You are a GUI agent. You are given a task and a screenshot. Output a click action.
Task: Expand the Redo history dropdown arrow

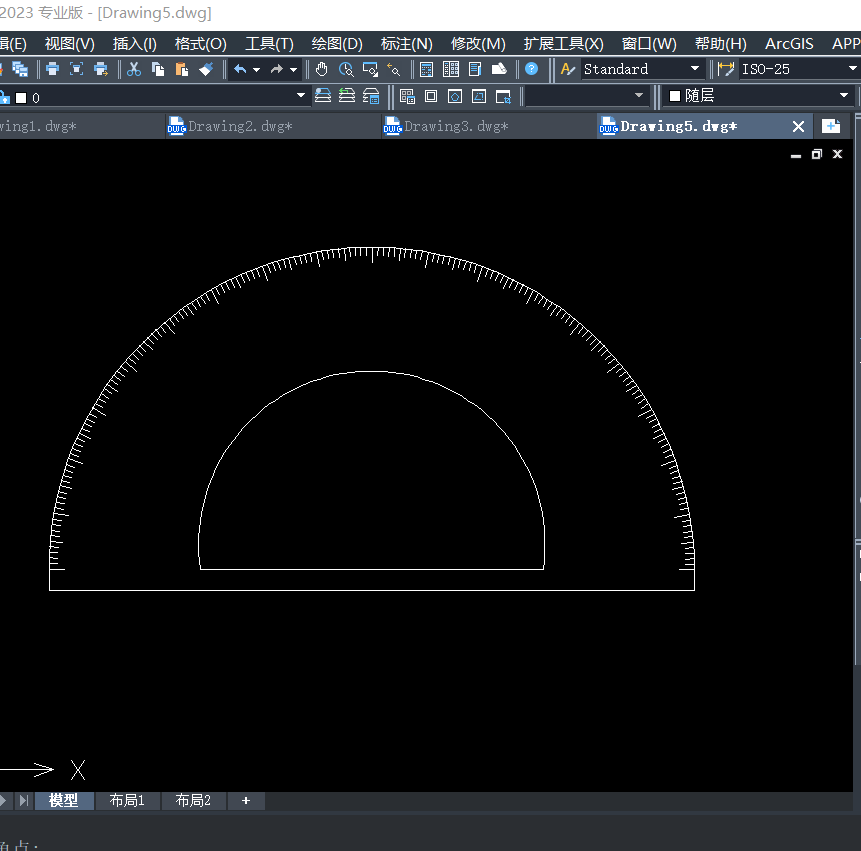[x=293, y=70]
